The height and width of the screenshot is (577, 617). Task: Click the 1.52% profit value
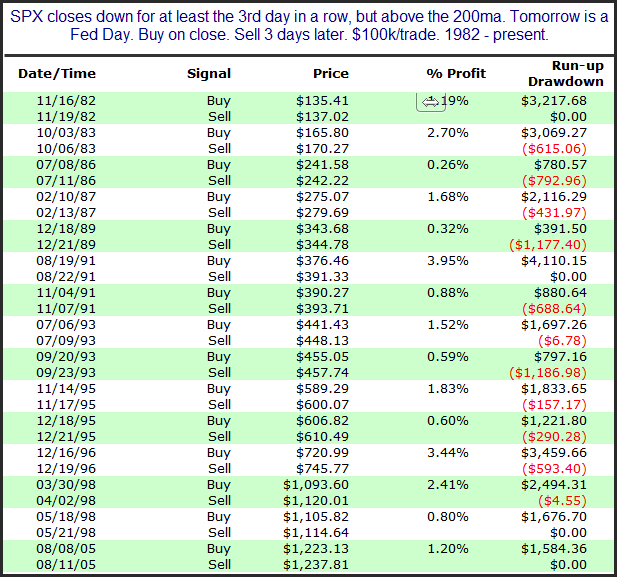(448, 325)
